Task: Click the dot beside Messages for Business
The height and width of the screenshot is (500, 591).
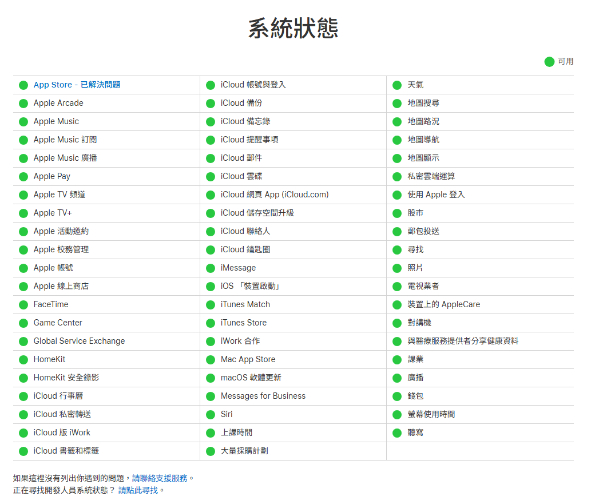Action: coord(210,396)
